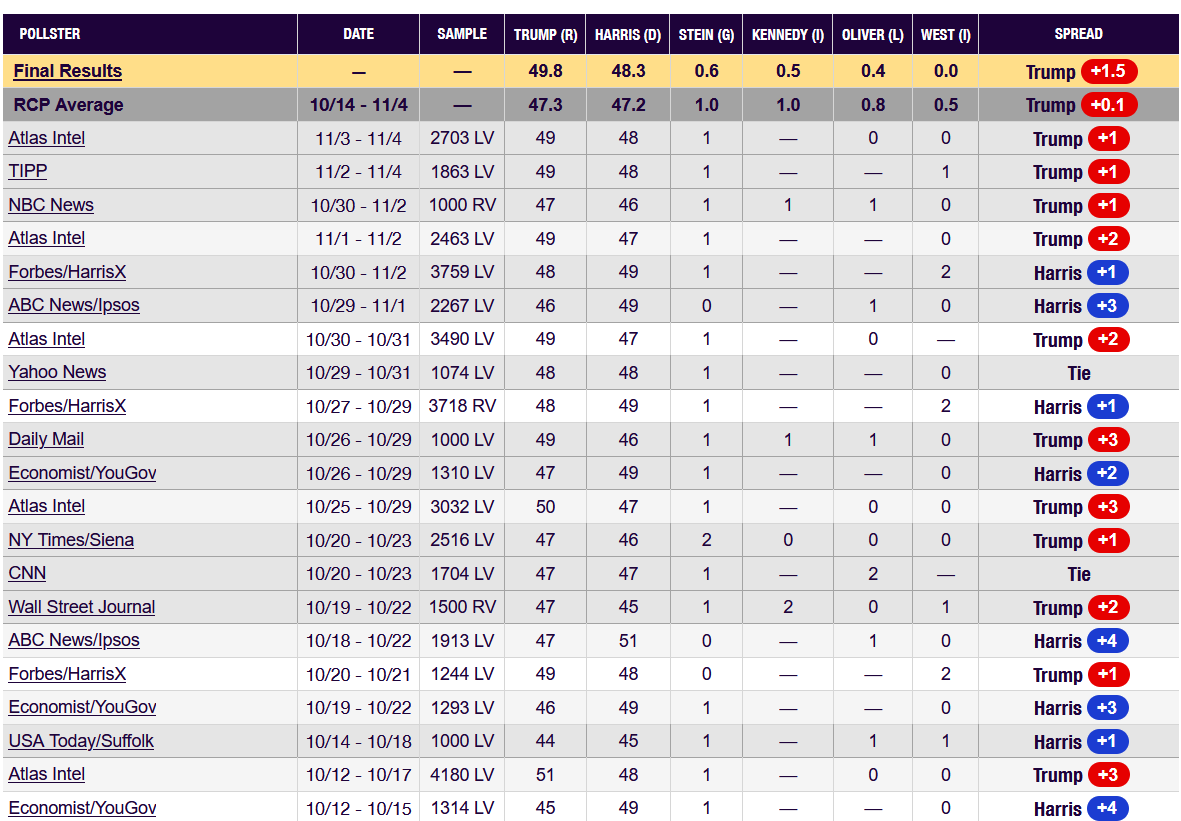Click the Tie spread in CNN row
Viewport: 1181px width, 821px height.
tap(1079, 574)
